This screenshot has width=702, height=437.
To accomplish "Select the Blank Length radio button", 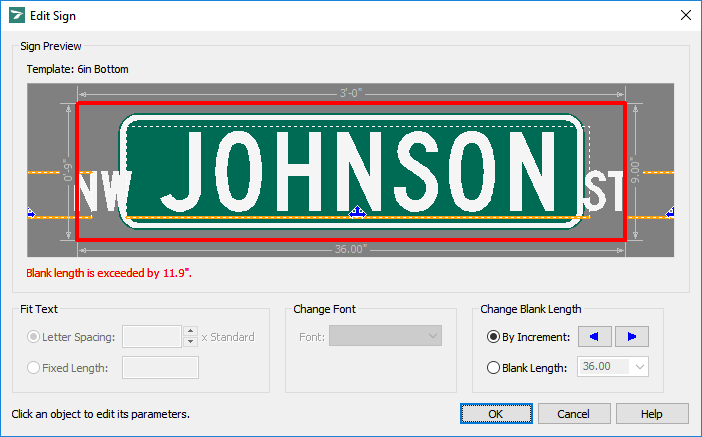I will click(x=493, y=368).
